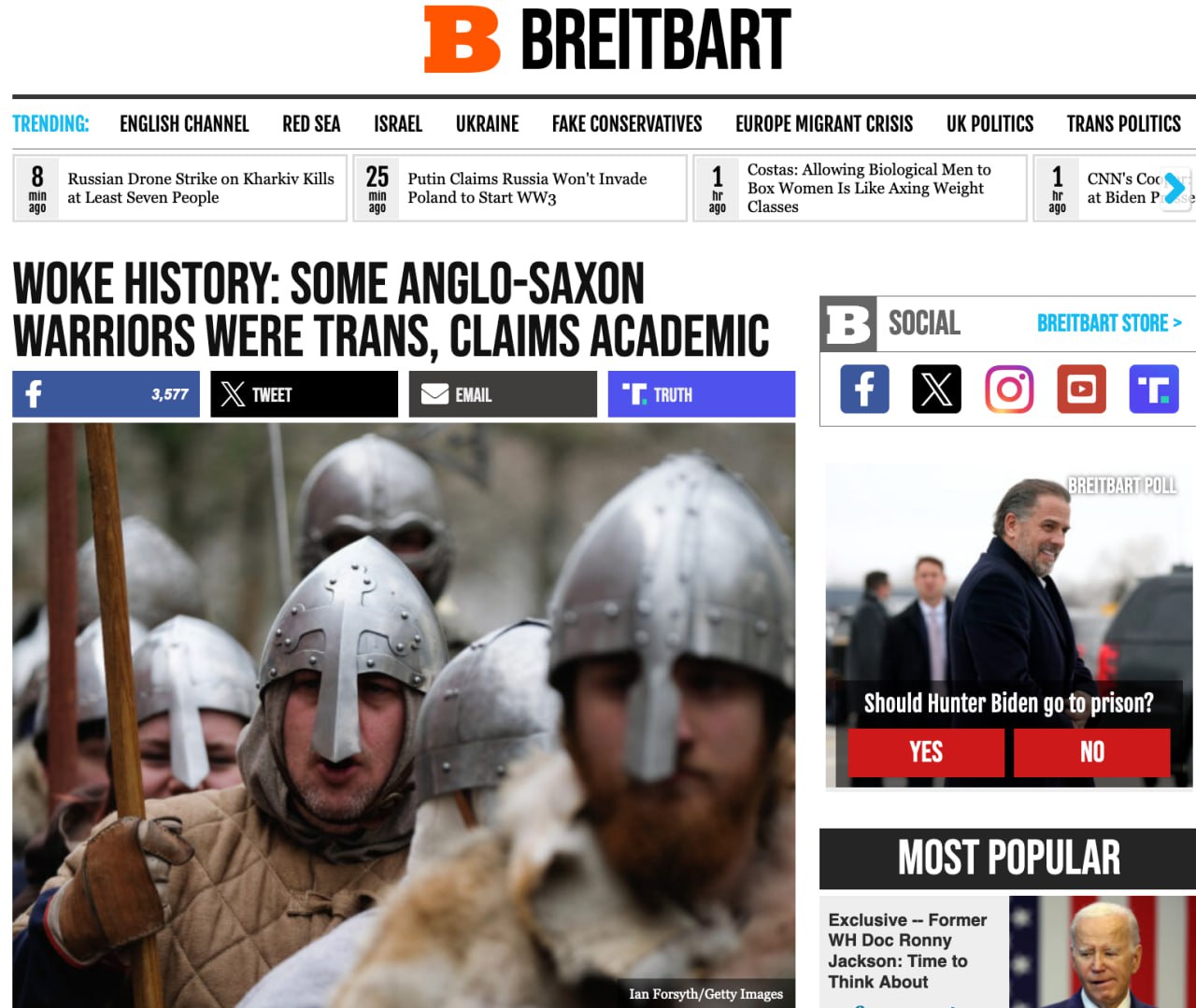
Task: Share article on Truth
Action: tap(702, 394)
